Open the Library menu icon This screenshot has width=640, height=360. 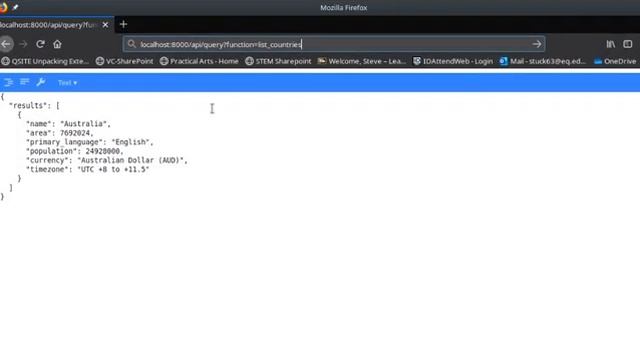(x=611, y=44)
